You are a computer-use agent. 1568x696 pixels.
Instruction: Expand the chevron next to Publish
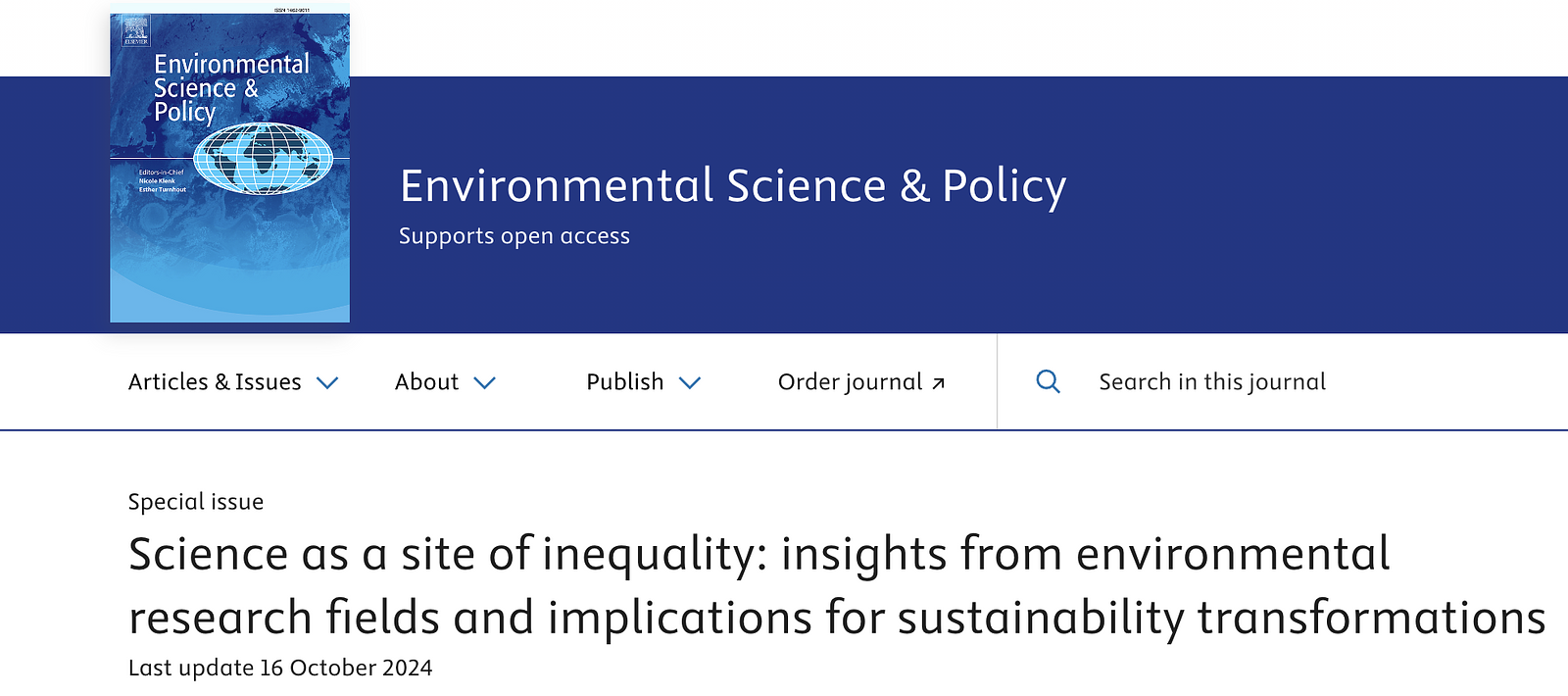click(690, 382)
